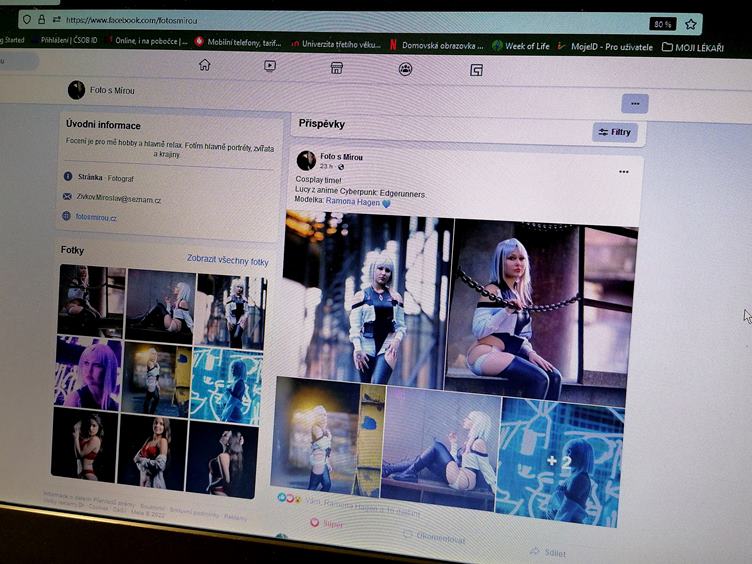The image size is (752, 564).
Task: Click the globe website icon in info panel
Action: click(x=67, y=216)
